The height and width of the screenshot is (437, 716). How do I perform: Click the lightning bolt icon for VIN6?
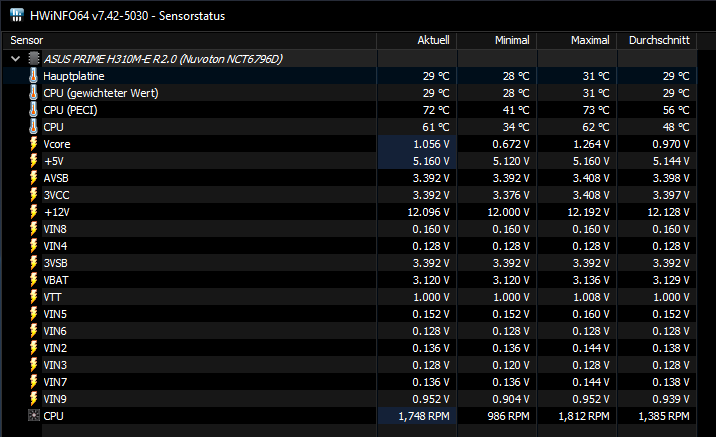pyautogui.click(x=33, y=331)
